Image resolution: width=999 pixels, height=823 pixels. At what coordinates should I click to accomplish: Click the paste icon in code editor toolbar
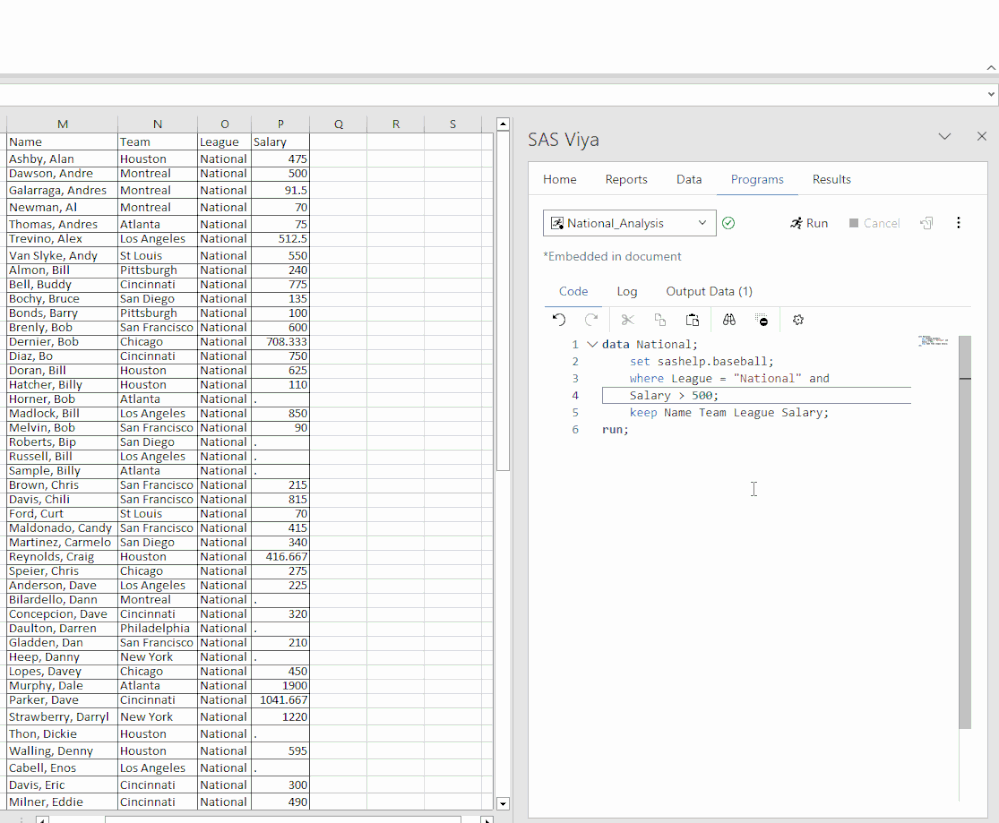pos(692,320)
